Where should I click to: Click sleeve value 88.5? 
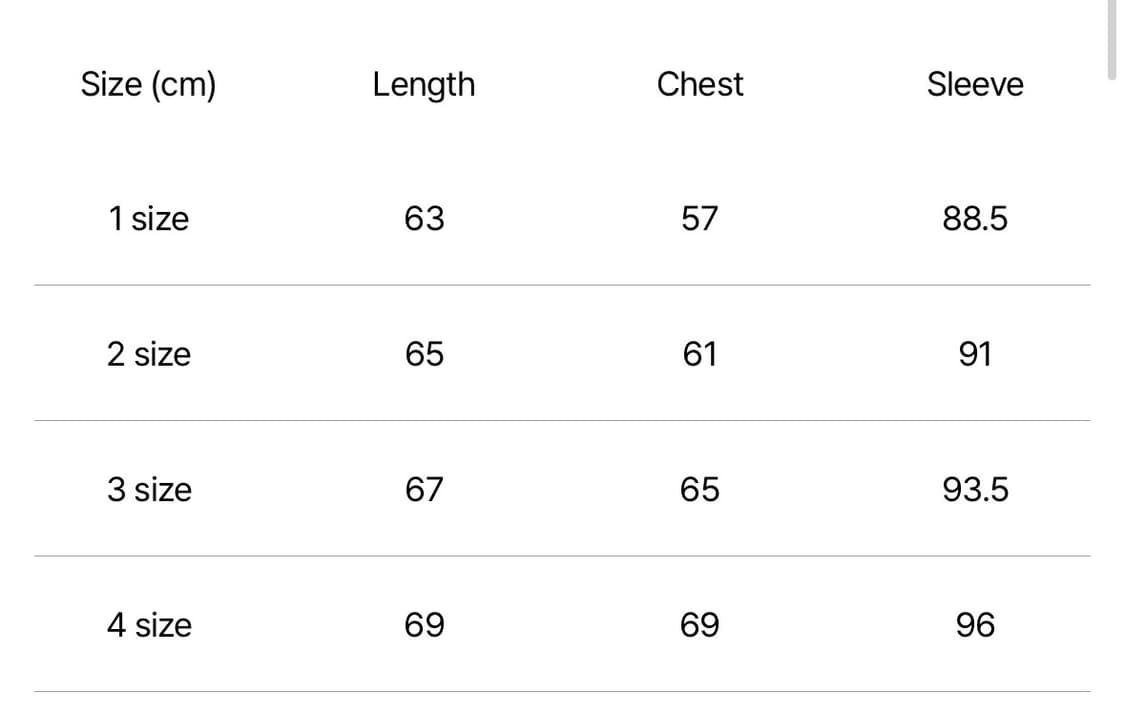[975, 218]
